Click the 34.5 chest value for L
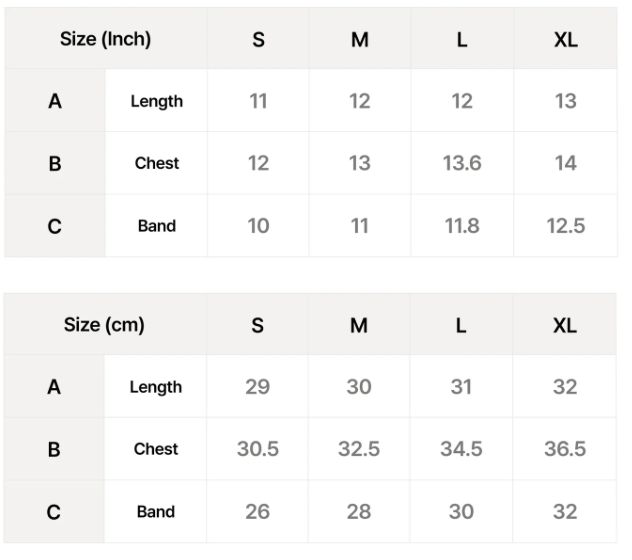The height and width of the screenshot is (560, 632). [x=461, y=449]
